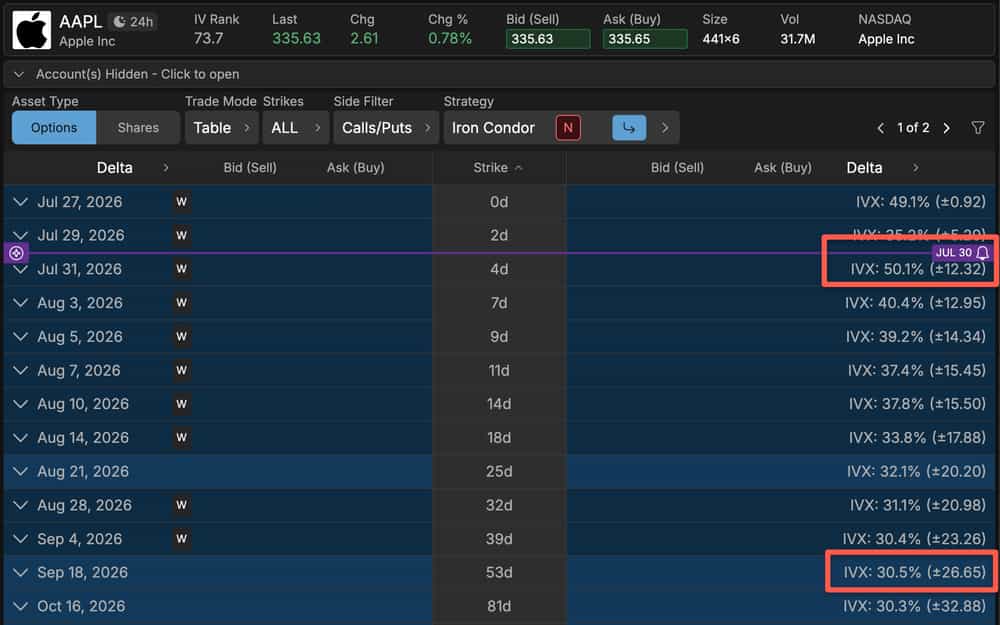Expand the Jul 27, 2026 expiration
The image size is (1000, 625).
20,202
